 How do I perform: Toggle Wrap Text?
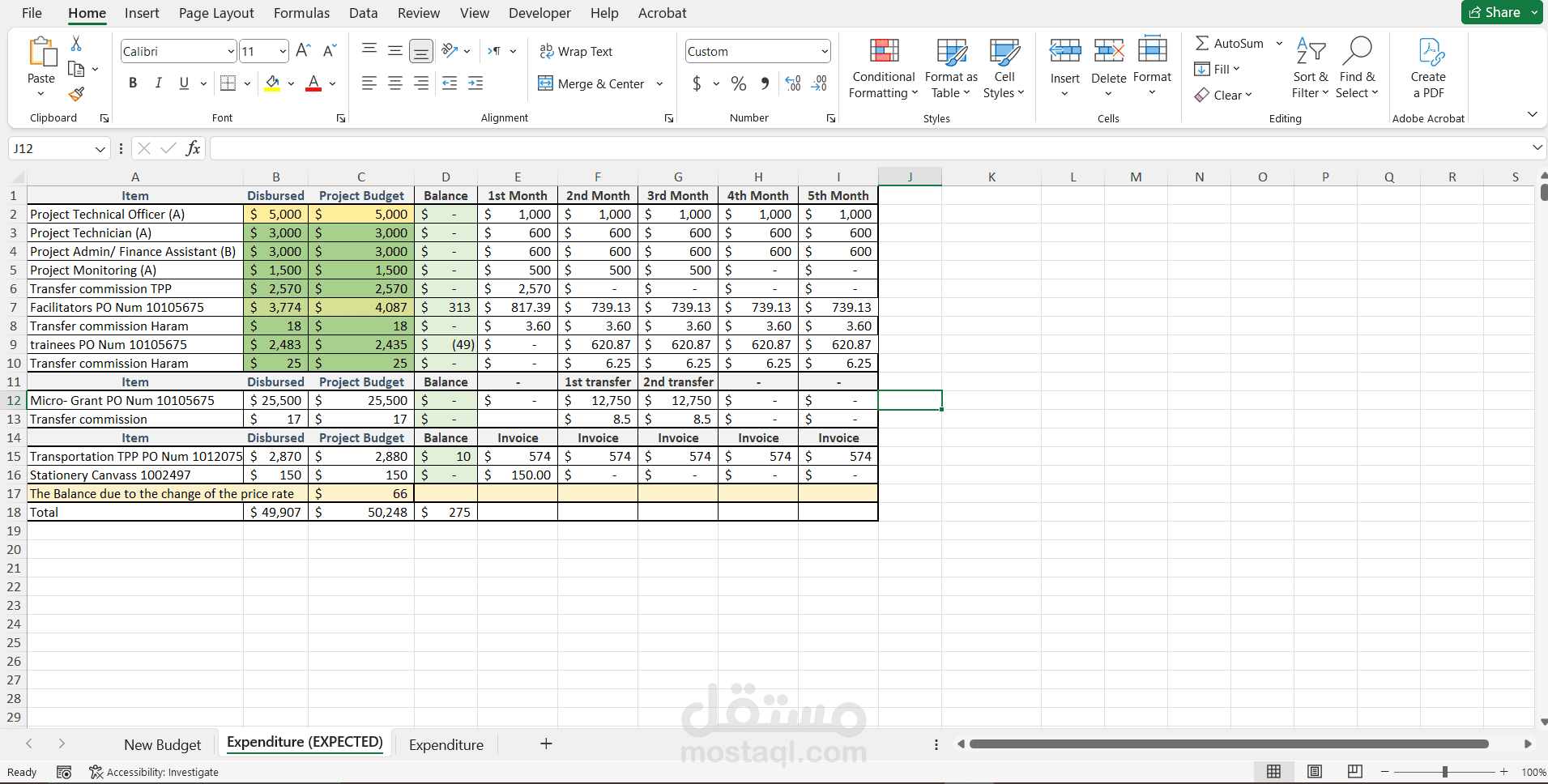(576, 51)
